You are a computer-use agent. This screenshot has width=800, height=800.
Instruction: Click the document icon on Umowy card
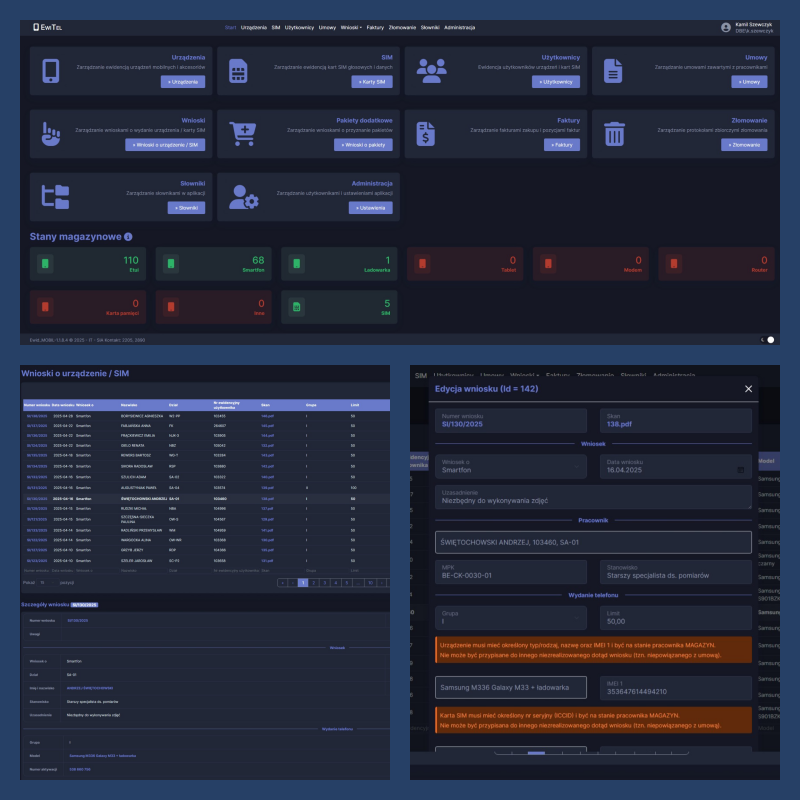(x=613, y=71)
